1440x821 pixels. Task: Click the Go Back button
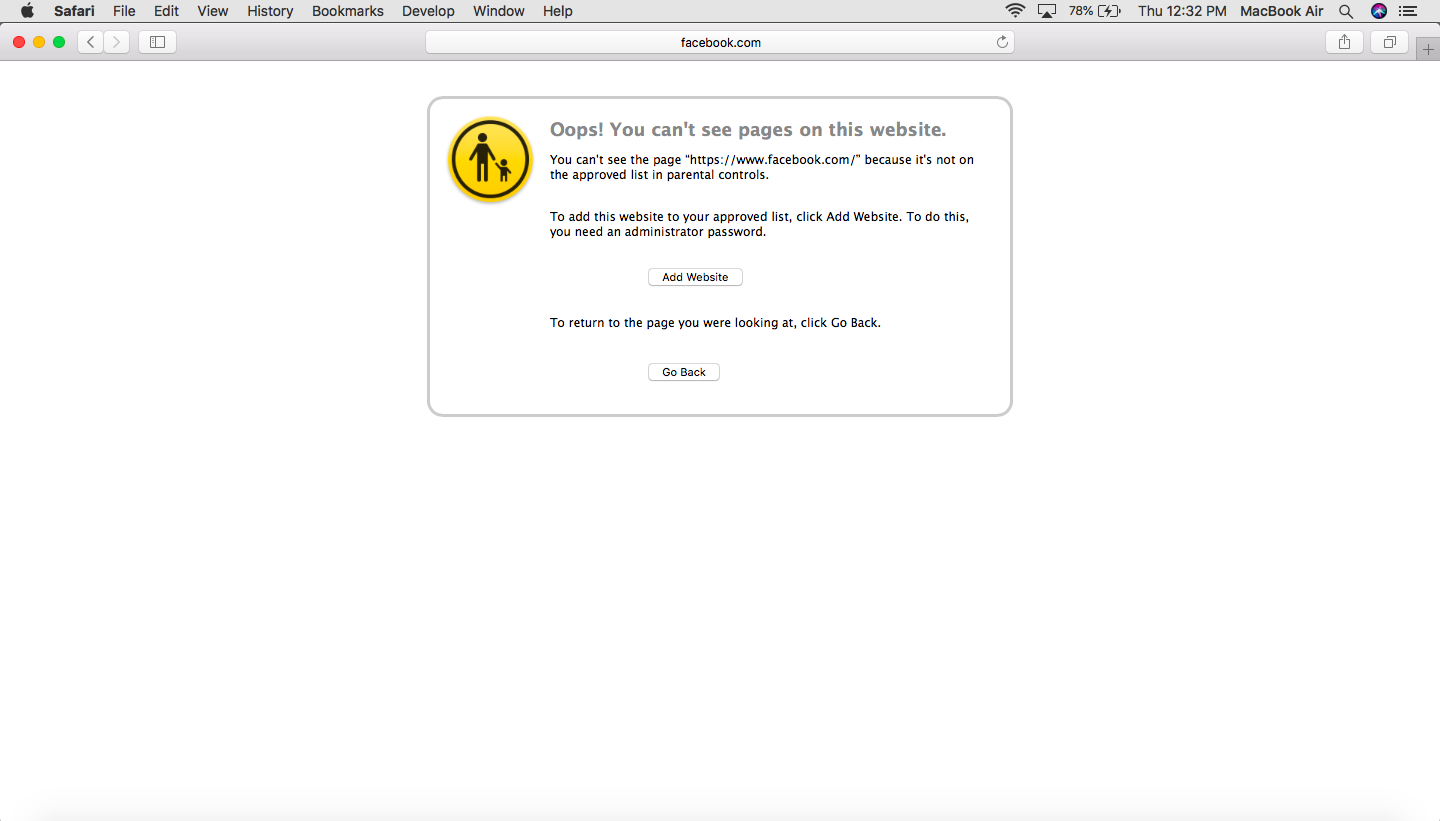684,372
